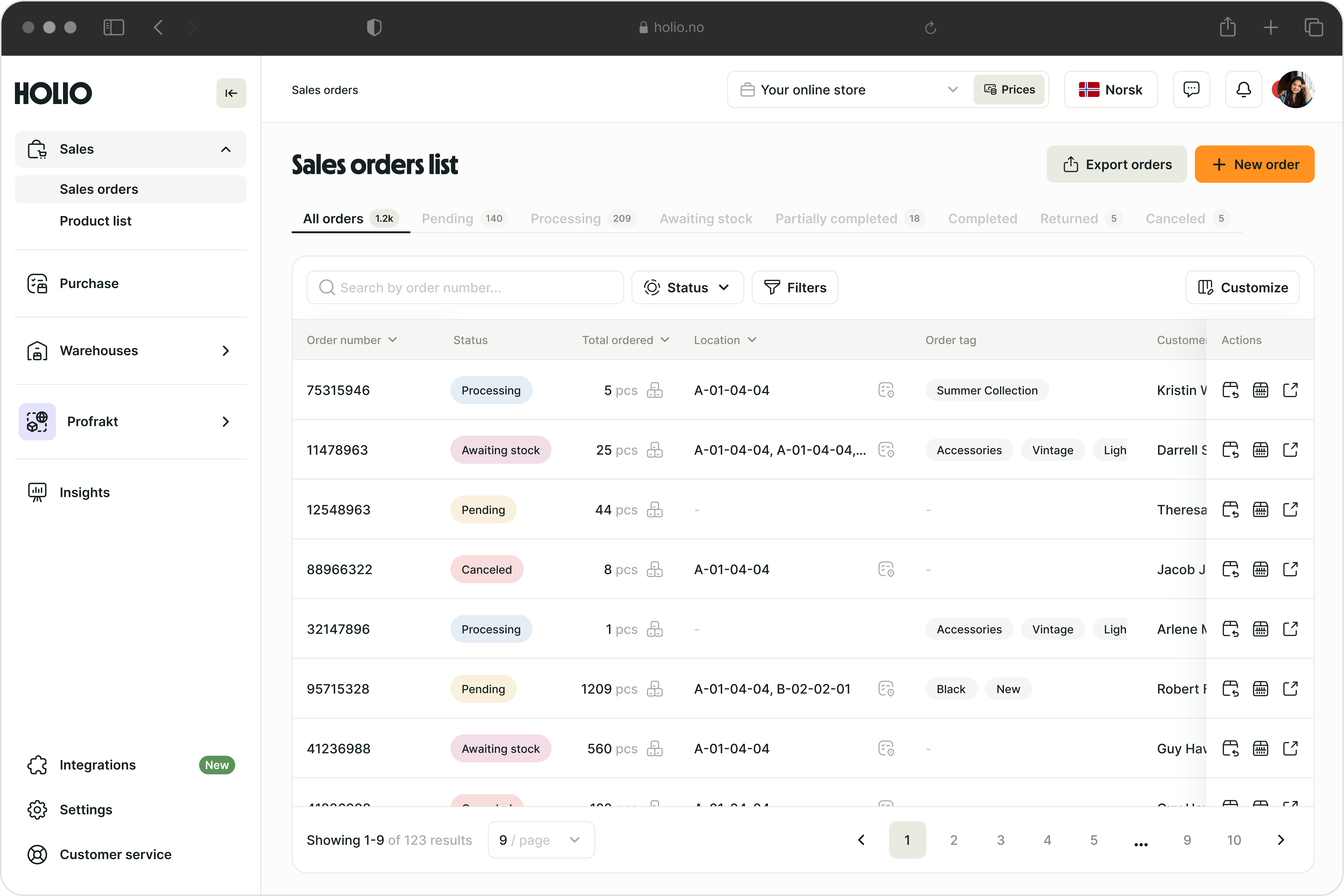Click the New order button

coord(1254,165)
